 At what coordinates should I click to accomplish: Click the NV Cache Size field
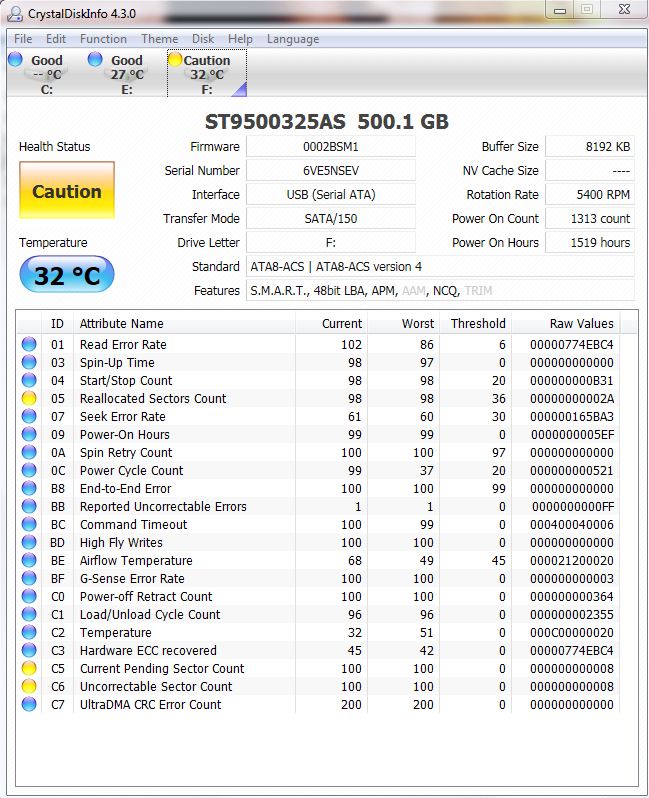point(590,170)
